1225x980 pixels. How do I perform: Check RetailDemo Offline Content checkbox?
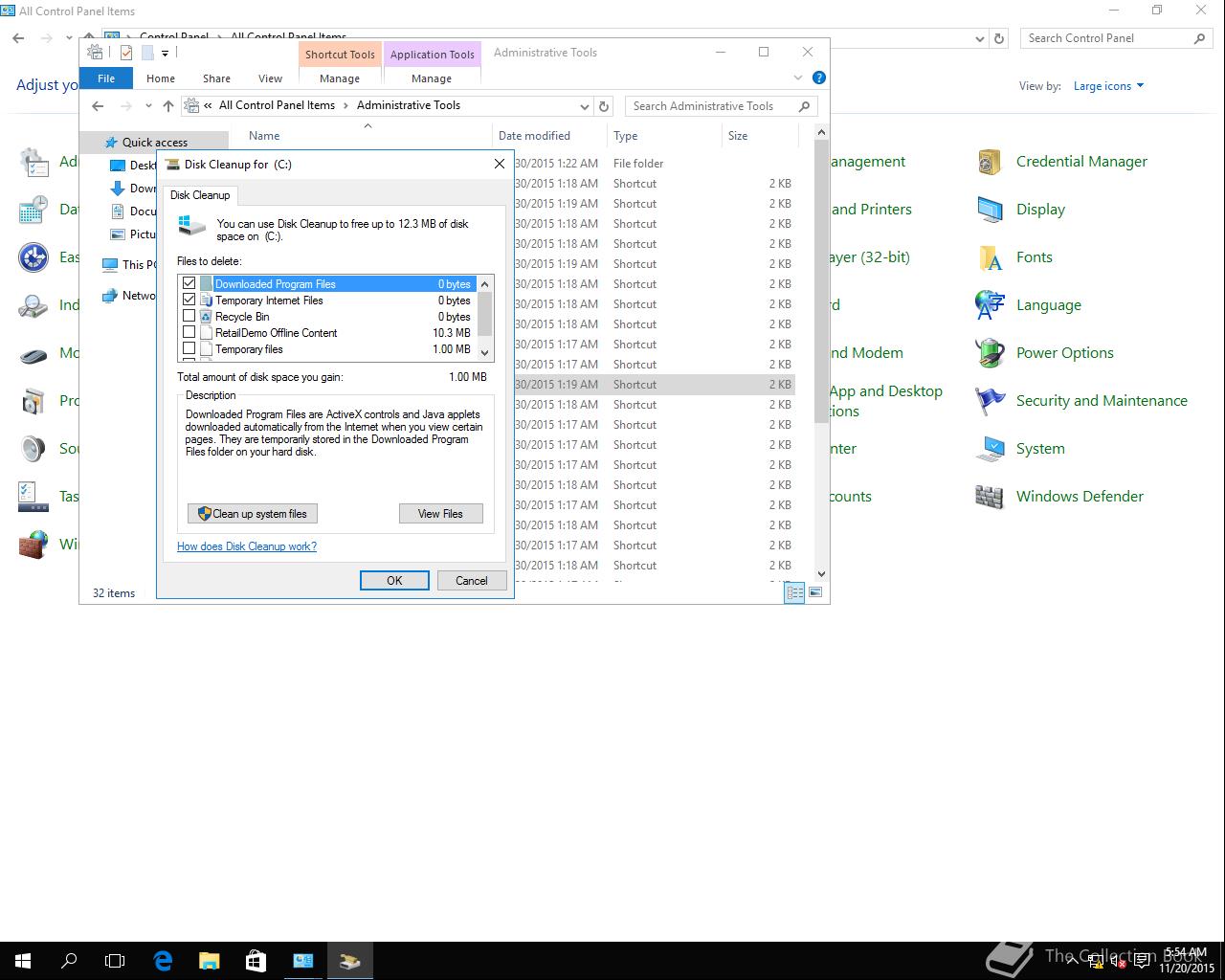coord(189,332)
